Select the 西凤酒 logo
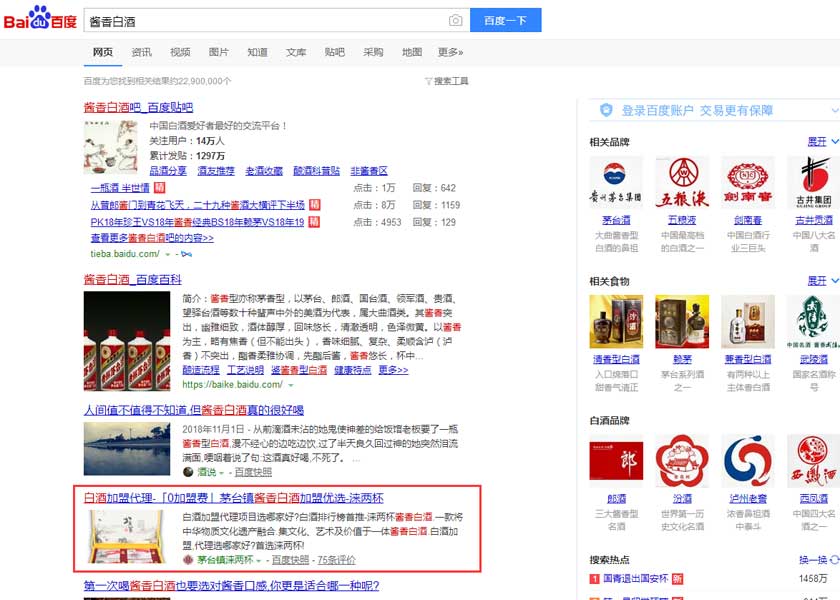840x600 pixels. coord(813,461)
